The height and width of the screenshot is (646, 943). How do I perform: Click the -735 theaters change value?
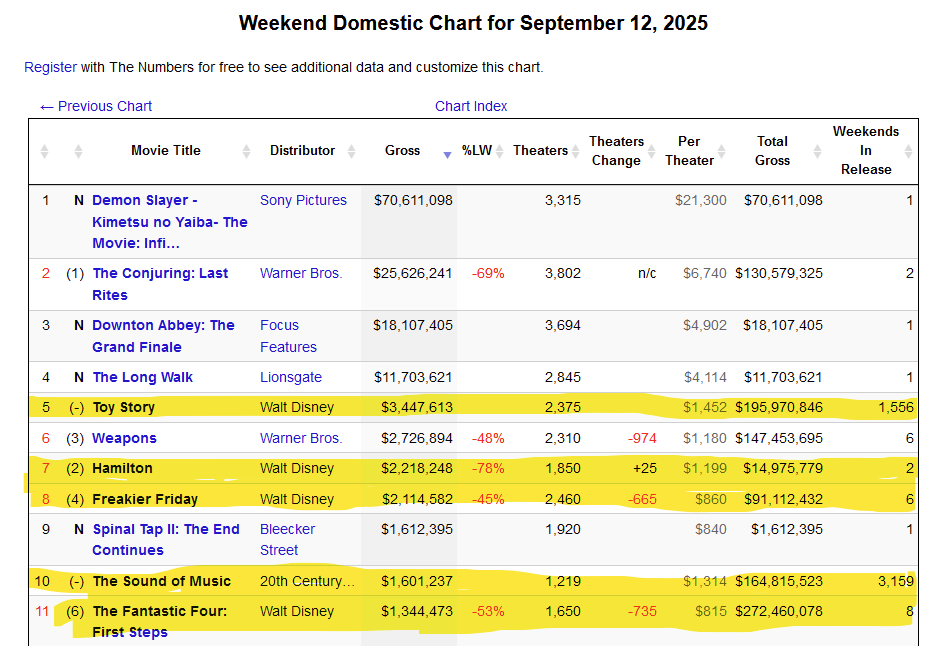(x=642, y=612)
